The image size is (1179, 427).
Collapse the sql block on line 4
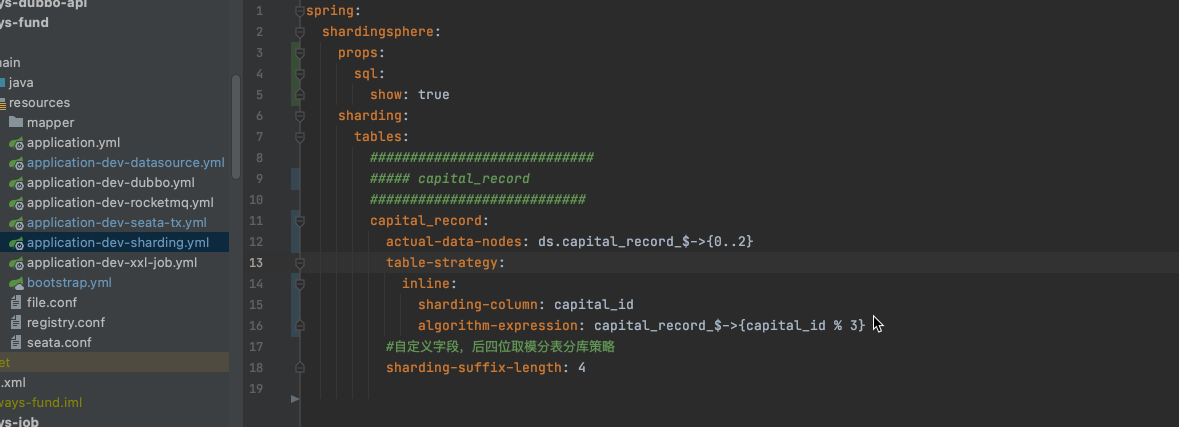[x=300, y=74]
